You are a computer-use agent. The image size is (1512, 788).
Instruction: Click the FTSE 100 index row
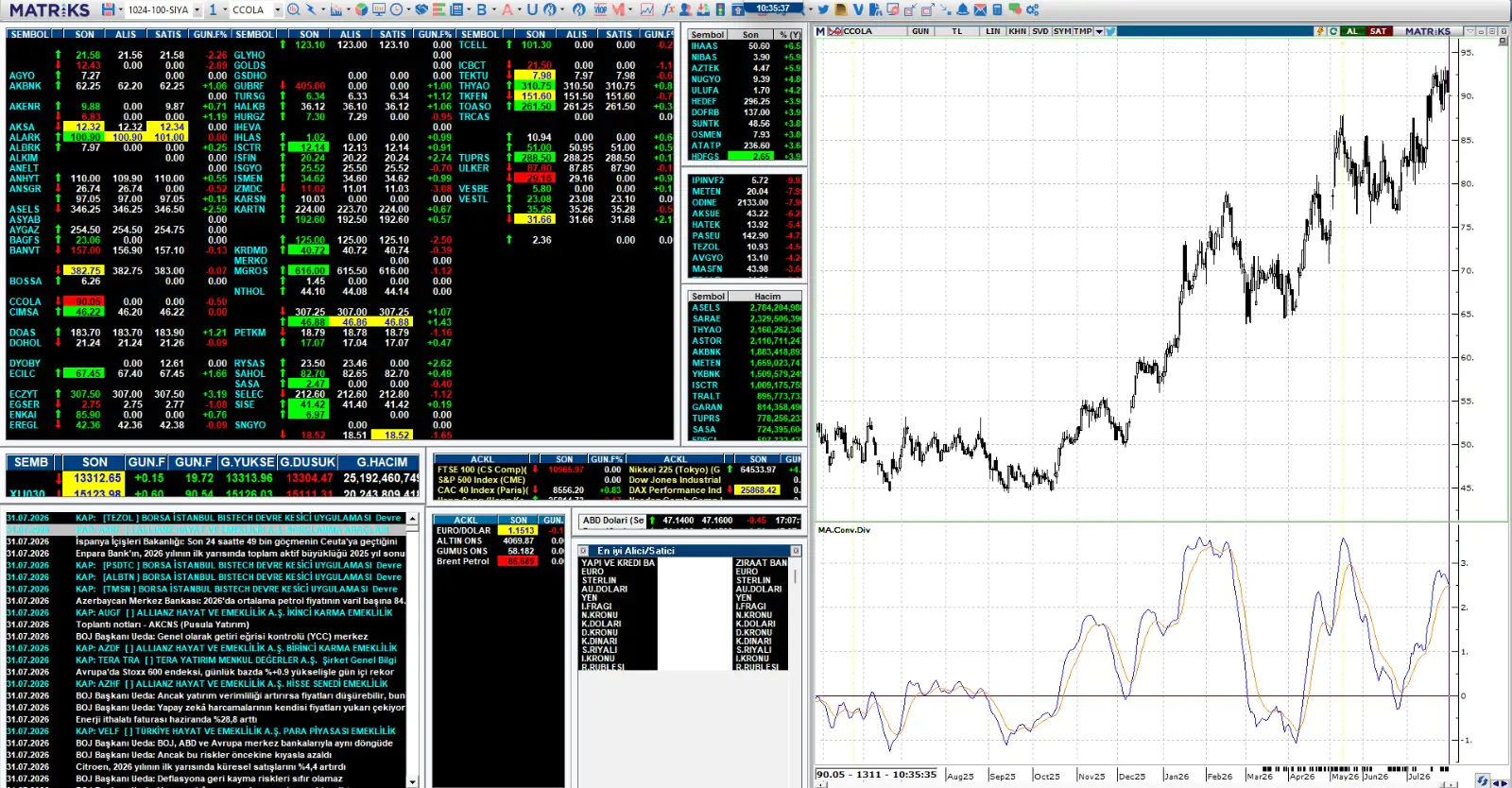[527, 470]
